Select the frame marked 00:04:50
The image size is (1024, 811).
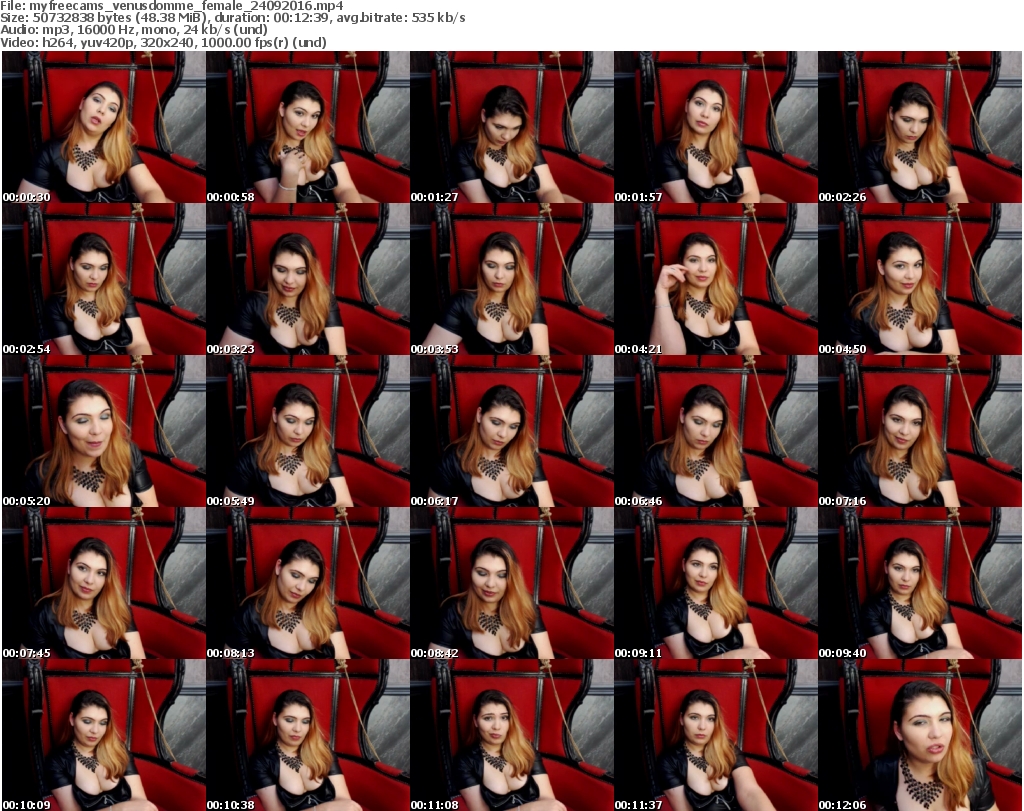[x=920, y=279]
